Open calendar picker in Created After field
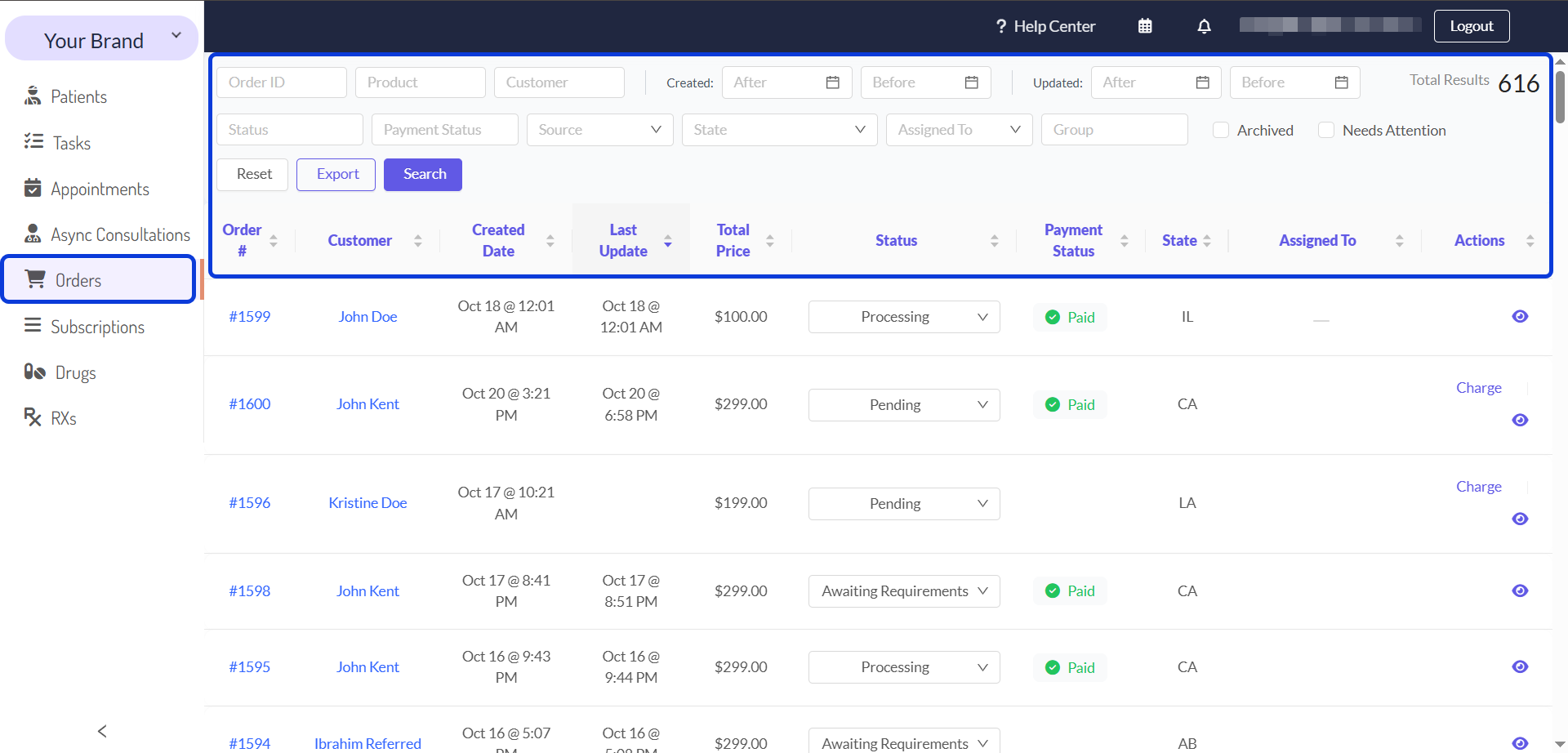 point(832,82)
